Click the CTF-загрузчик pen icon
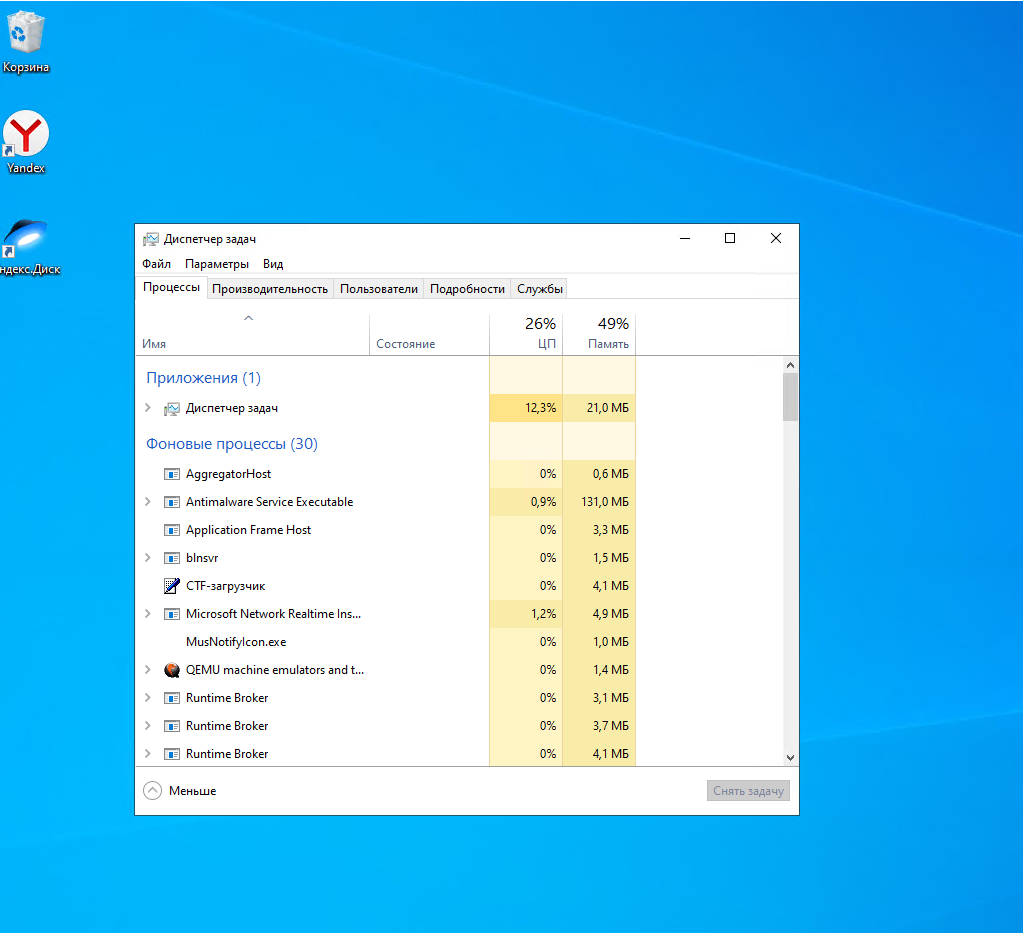This screenshot has width=1023, height=933. [x=172, y=586]
